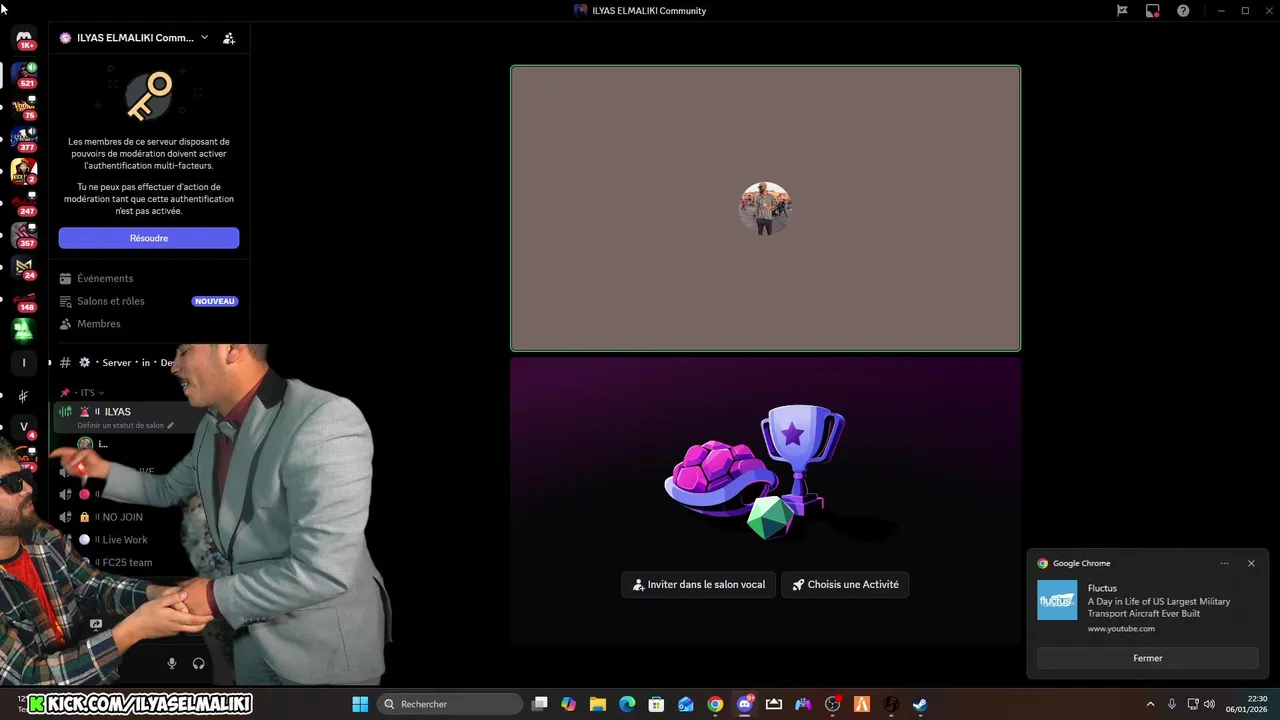This screenshot has height=720, width=1280.
Task: Open Membres section
Action: point(98,324)
